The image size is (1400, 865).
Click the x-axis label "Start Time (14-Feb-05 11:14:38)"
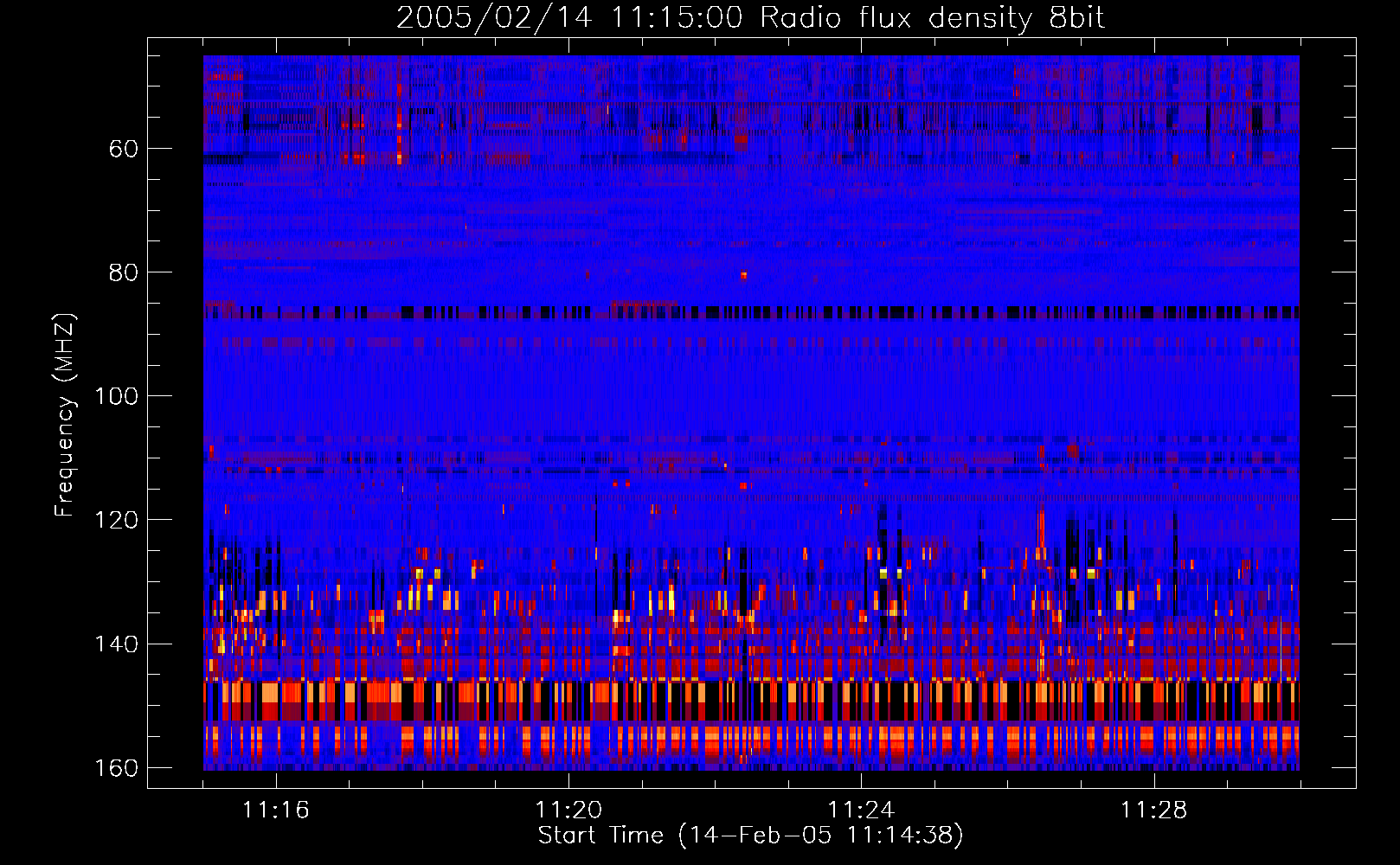tap(750, 836)
